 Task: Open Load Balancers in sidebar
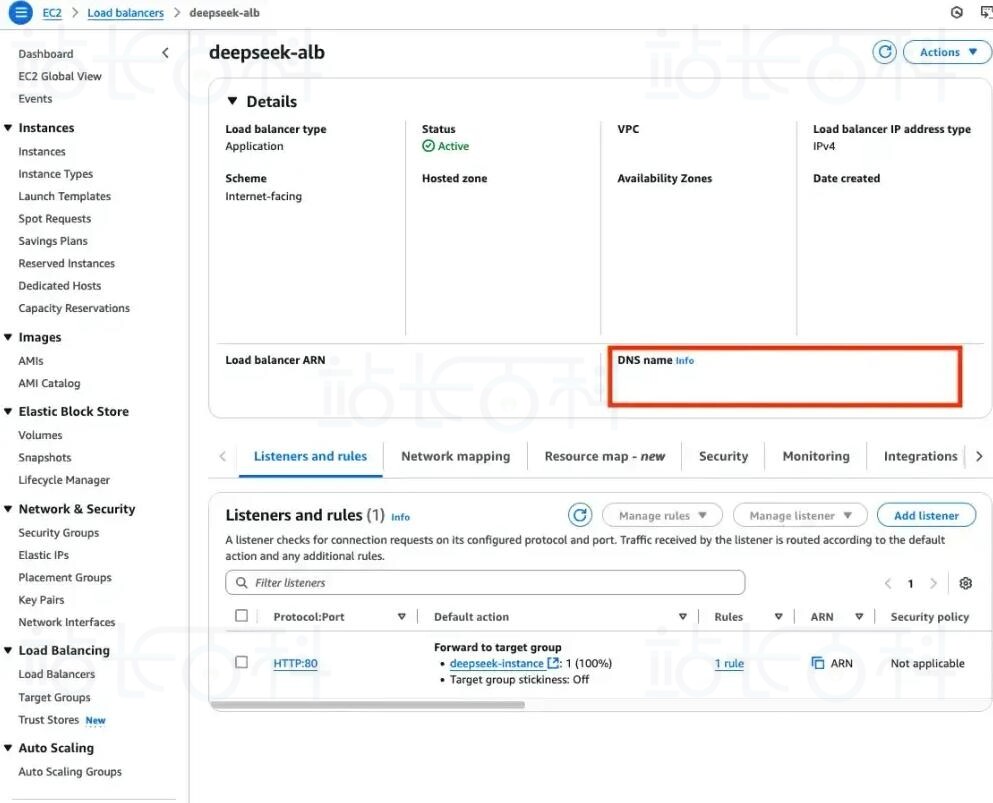point(56,674)
